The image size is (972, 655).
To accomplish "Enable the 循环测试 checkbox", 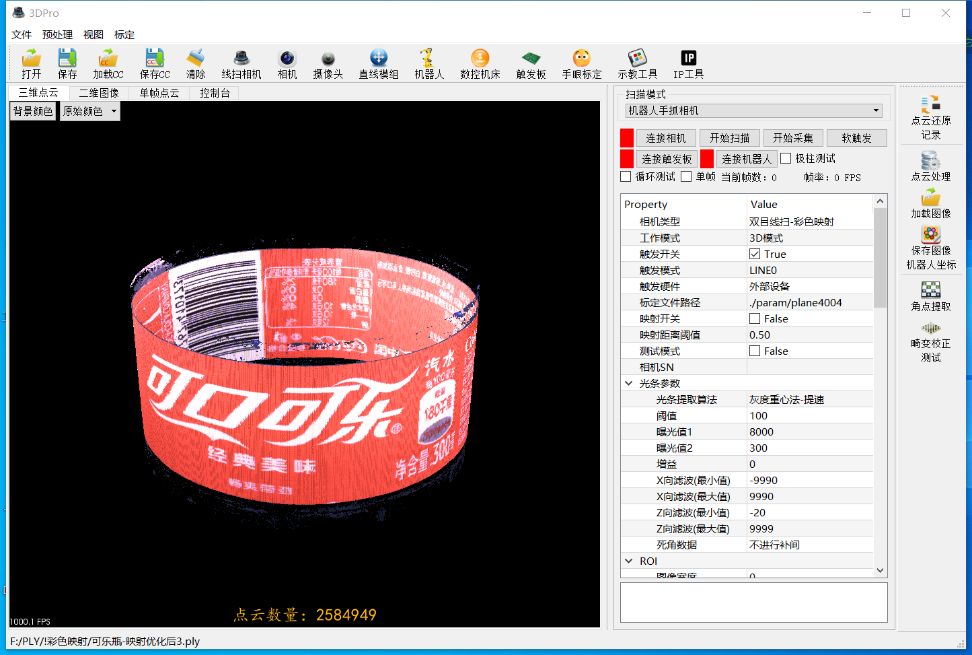I will click(625, 177).
